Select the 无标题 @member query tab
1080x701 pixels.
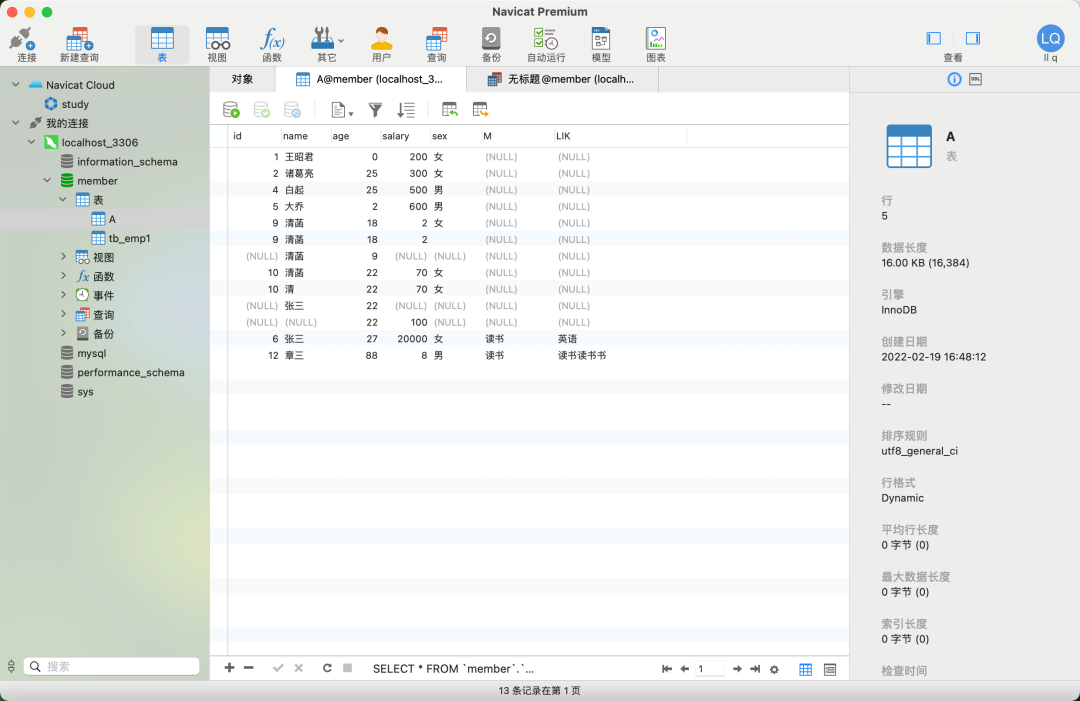pos(560,79)
